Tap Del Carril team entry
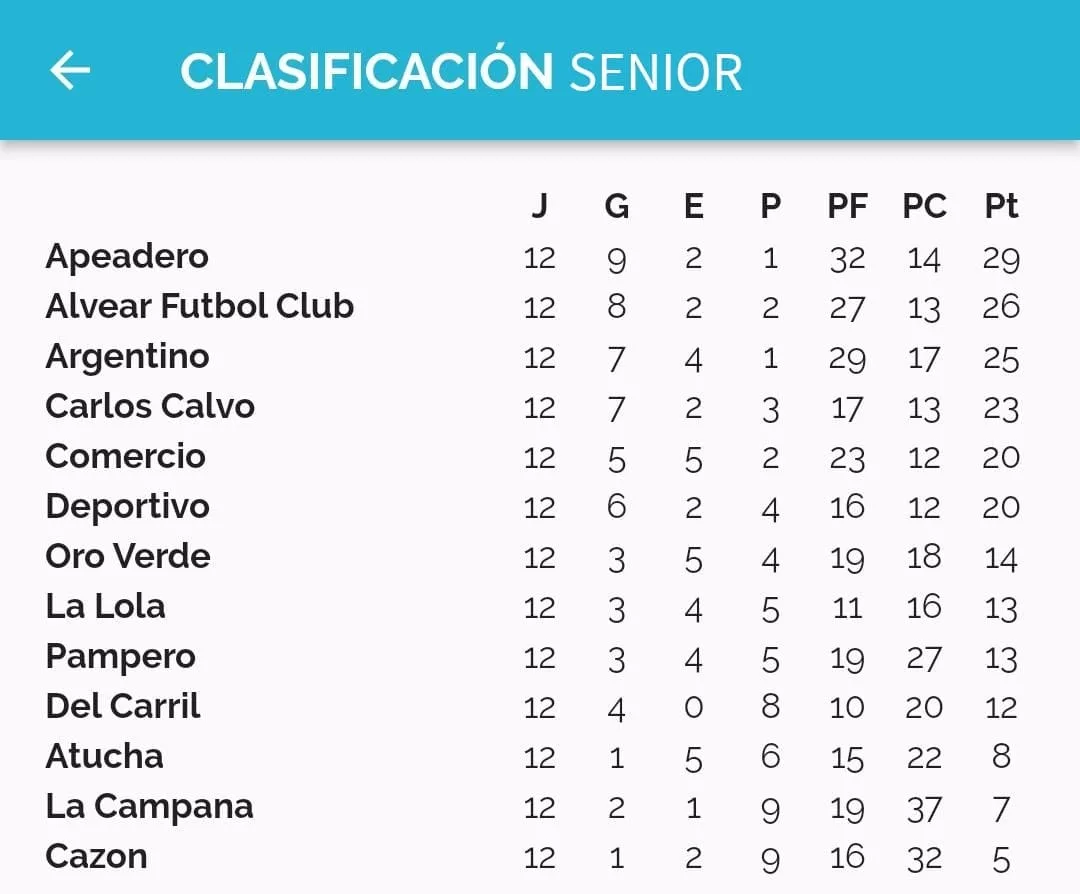The image size is (1080, 894). point(123,707)
